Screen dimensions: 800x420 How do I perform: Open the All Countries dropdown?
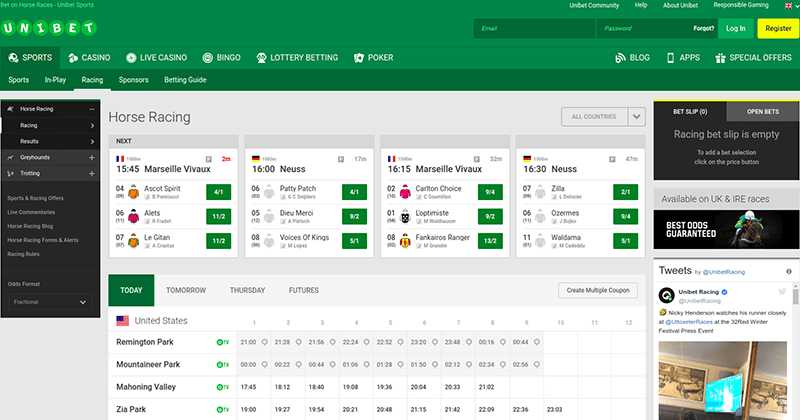coord(603,117)
